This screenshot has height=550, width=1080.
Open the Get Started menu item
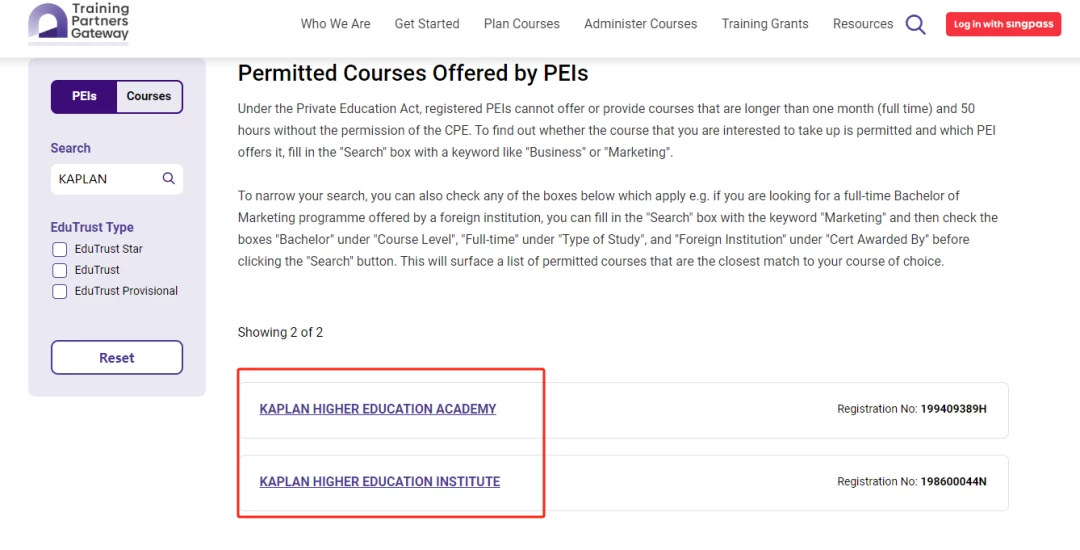pyautogui.click(x=427, y=23)
